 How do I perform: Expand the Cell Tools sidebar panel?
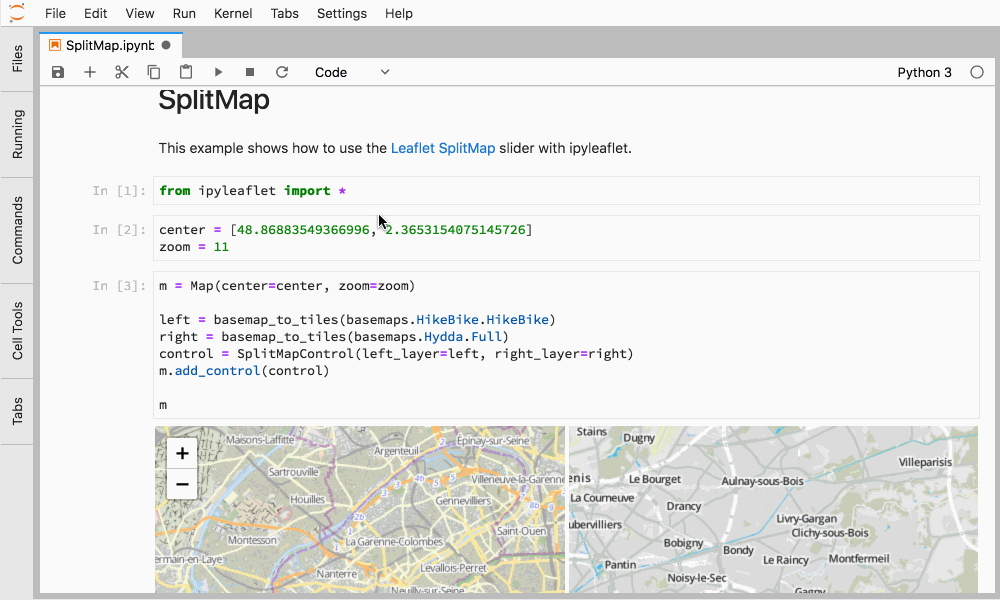(x=16, y=330)
